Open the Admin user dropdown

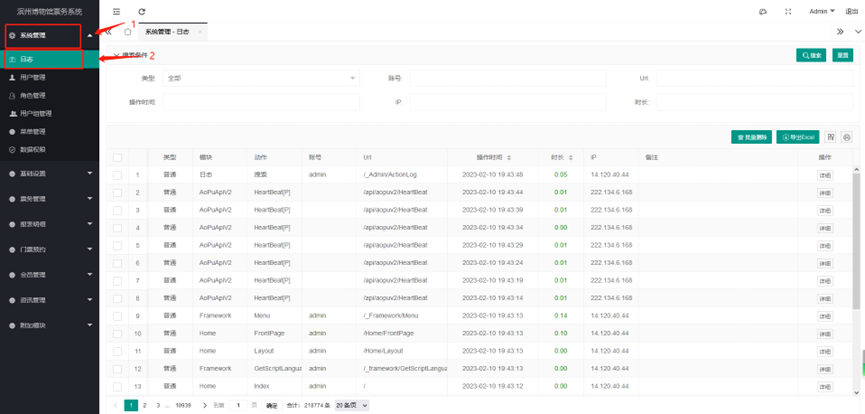pyautogui.click(x=821, y=11)
